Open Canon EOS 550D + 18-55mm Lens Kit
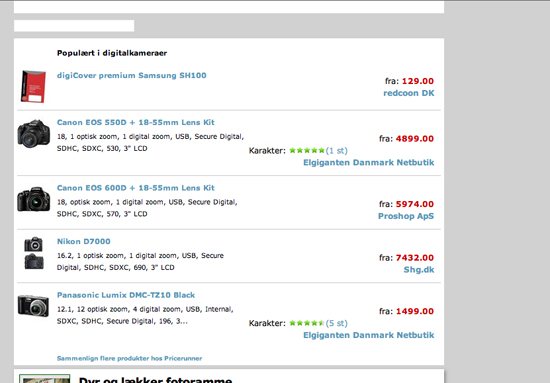Image resolution: width=550 pixels, height=383 pixels. [135, 122]
